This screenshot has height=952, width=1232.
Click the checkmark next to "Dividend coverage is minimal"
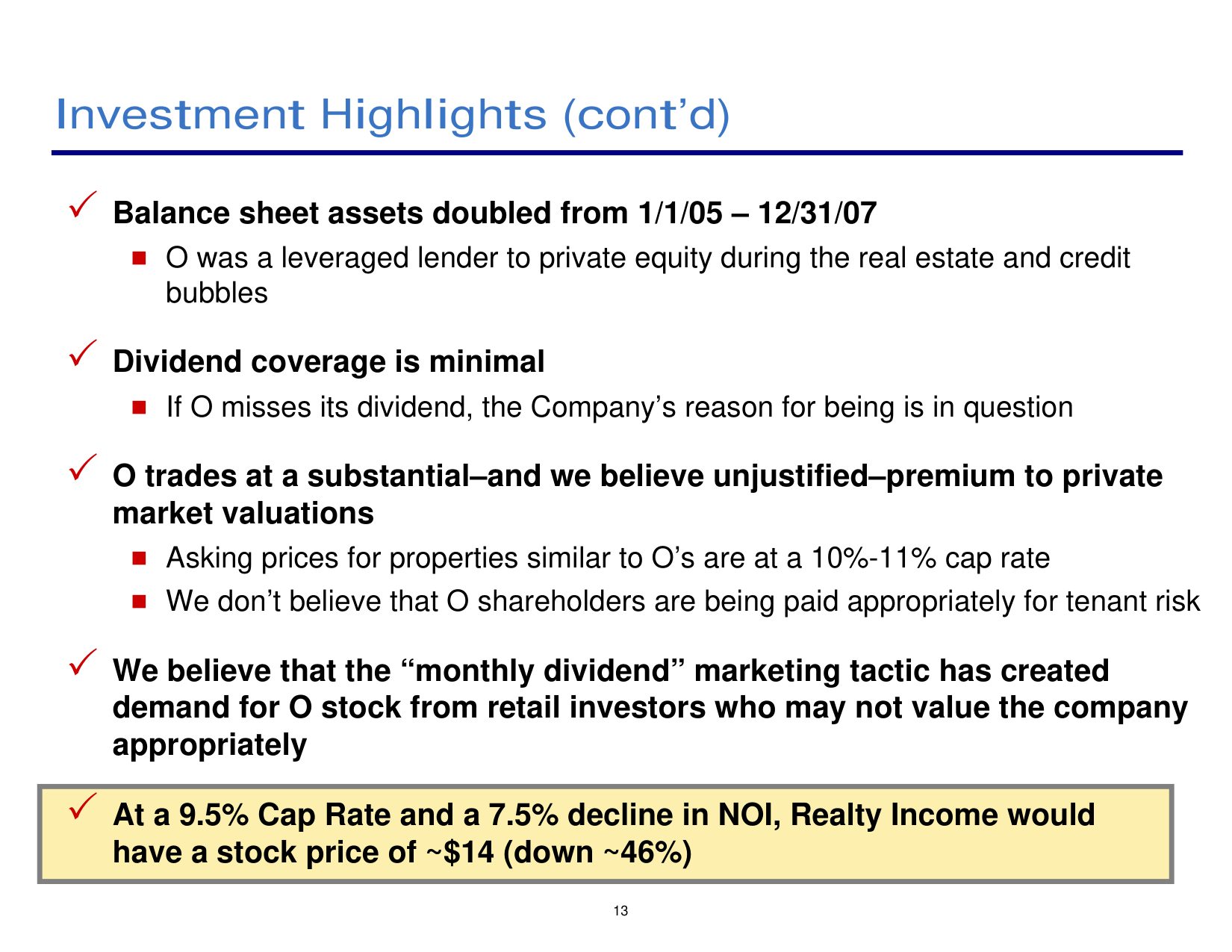click(x=82, y=352)
